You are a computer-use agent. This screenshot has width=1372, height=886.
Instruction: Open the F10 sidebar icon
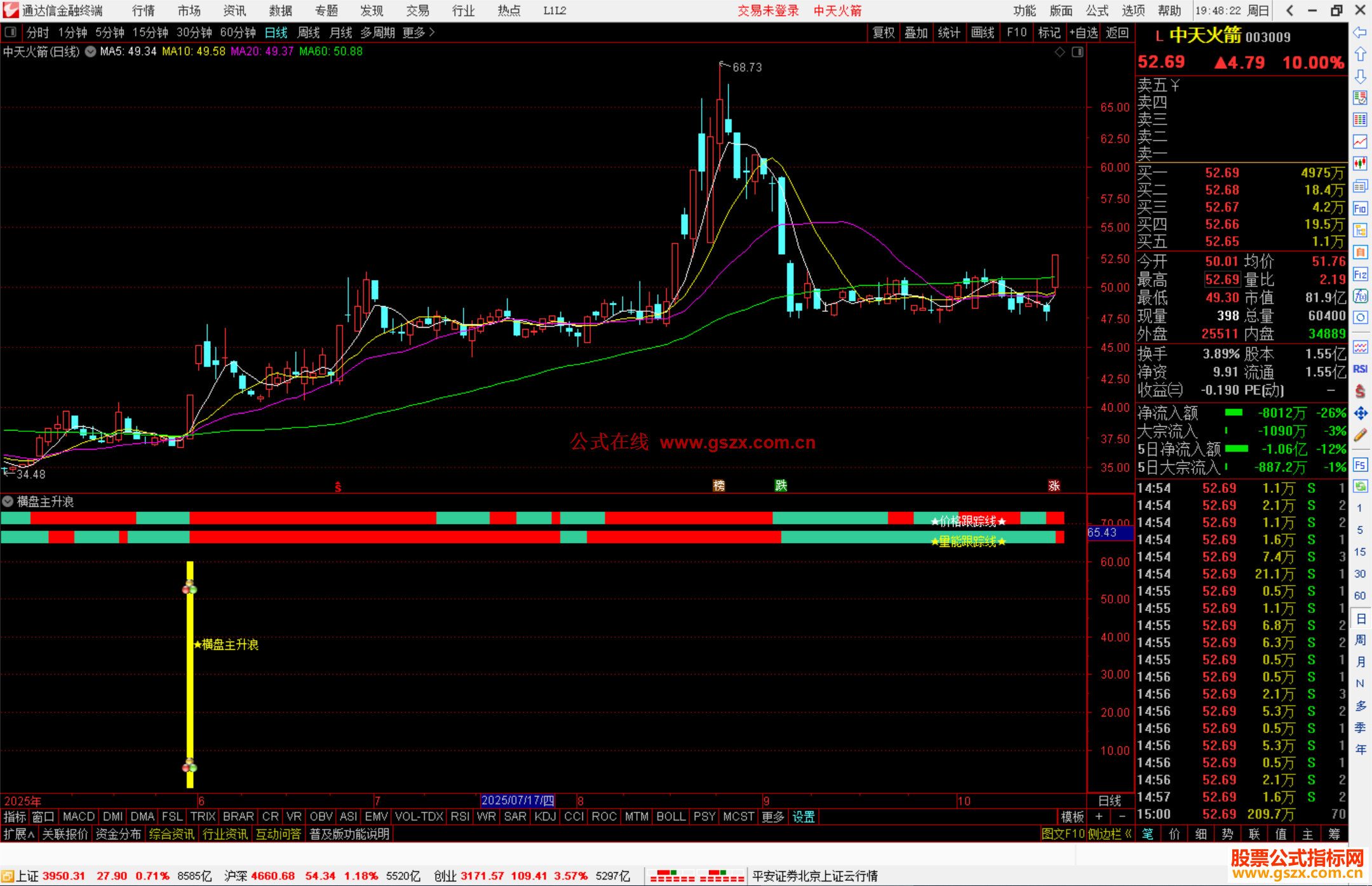[1360, 208]
